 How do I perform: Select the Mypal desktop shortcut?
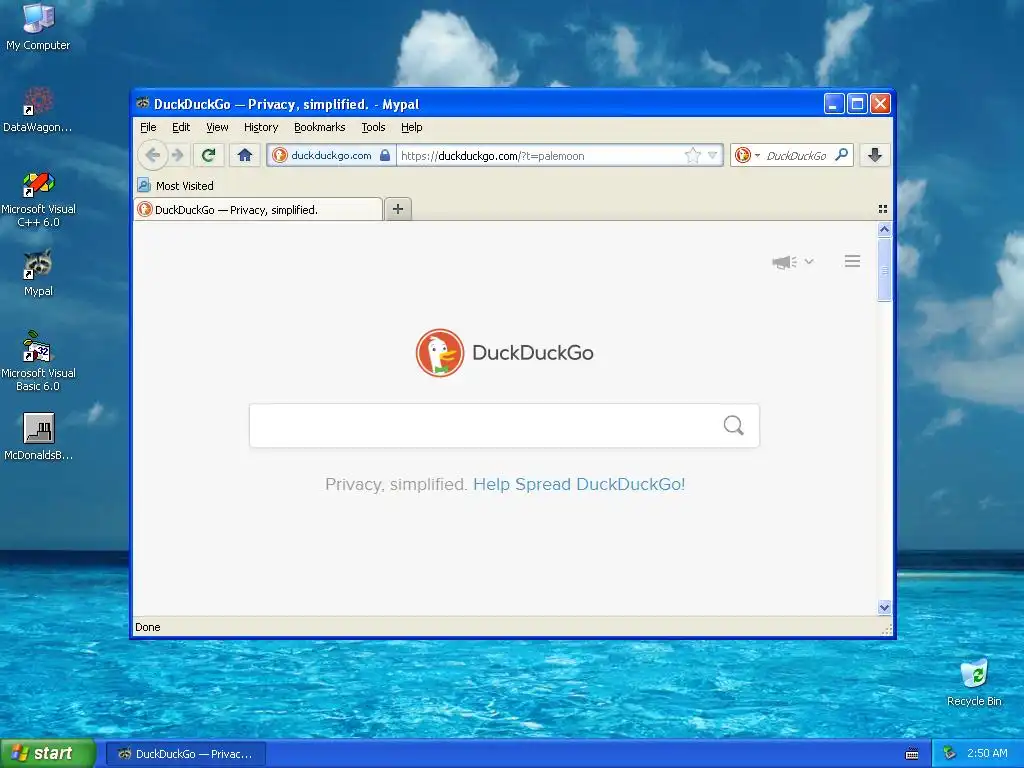[38, 274]
